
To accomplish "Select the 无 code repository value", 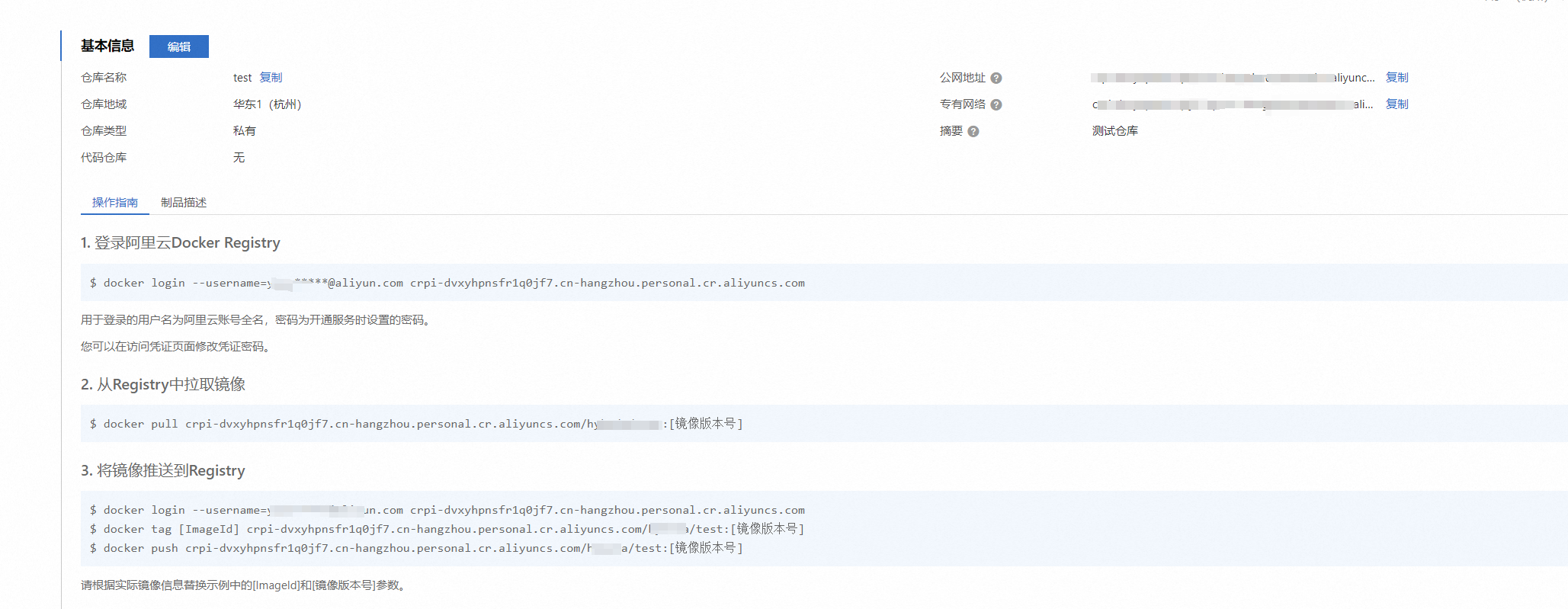I will (239, 158).
